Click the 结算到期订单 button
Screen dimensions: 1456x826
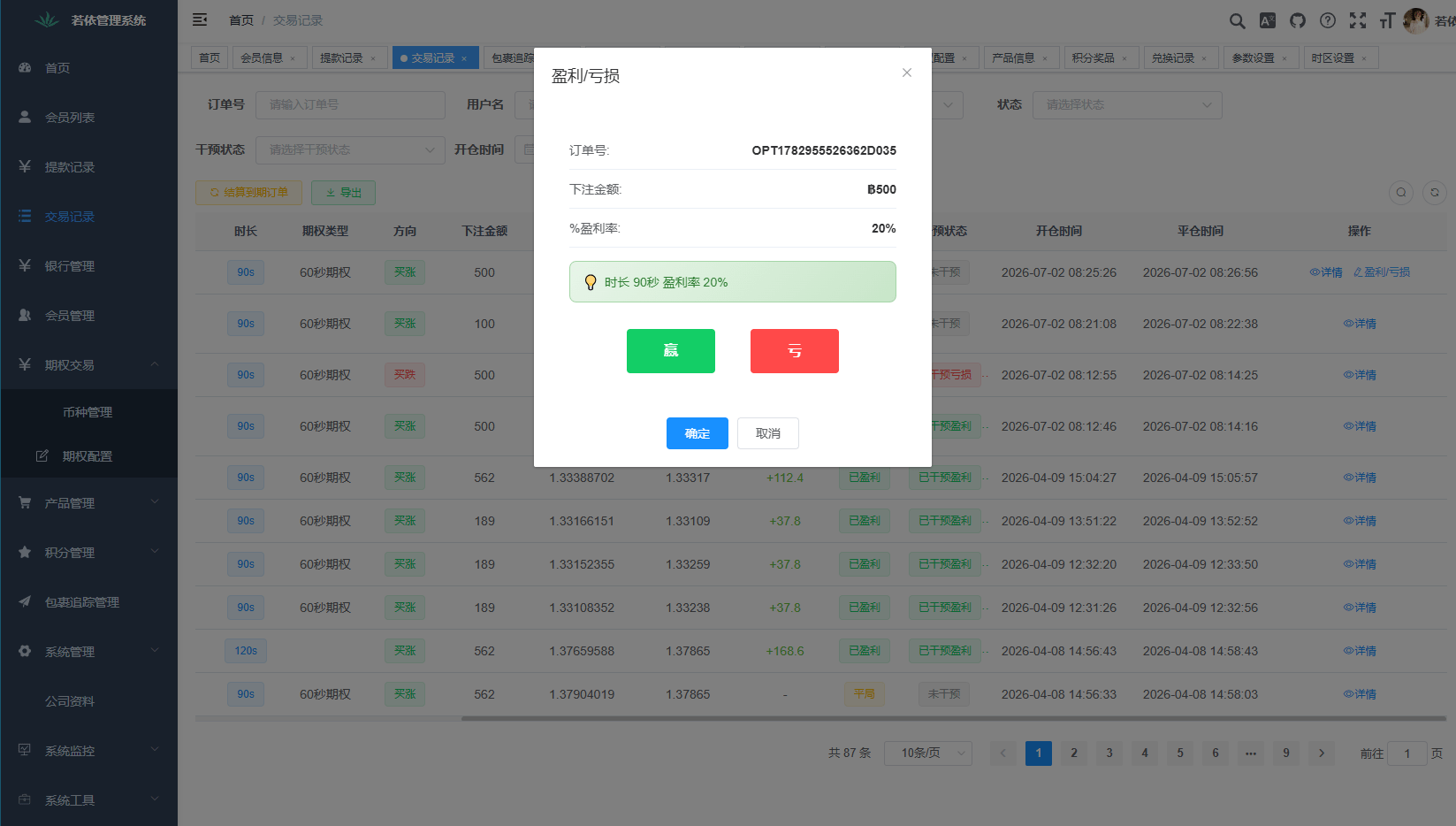point(248,192)
